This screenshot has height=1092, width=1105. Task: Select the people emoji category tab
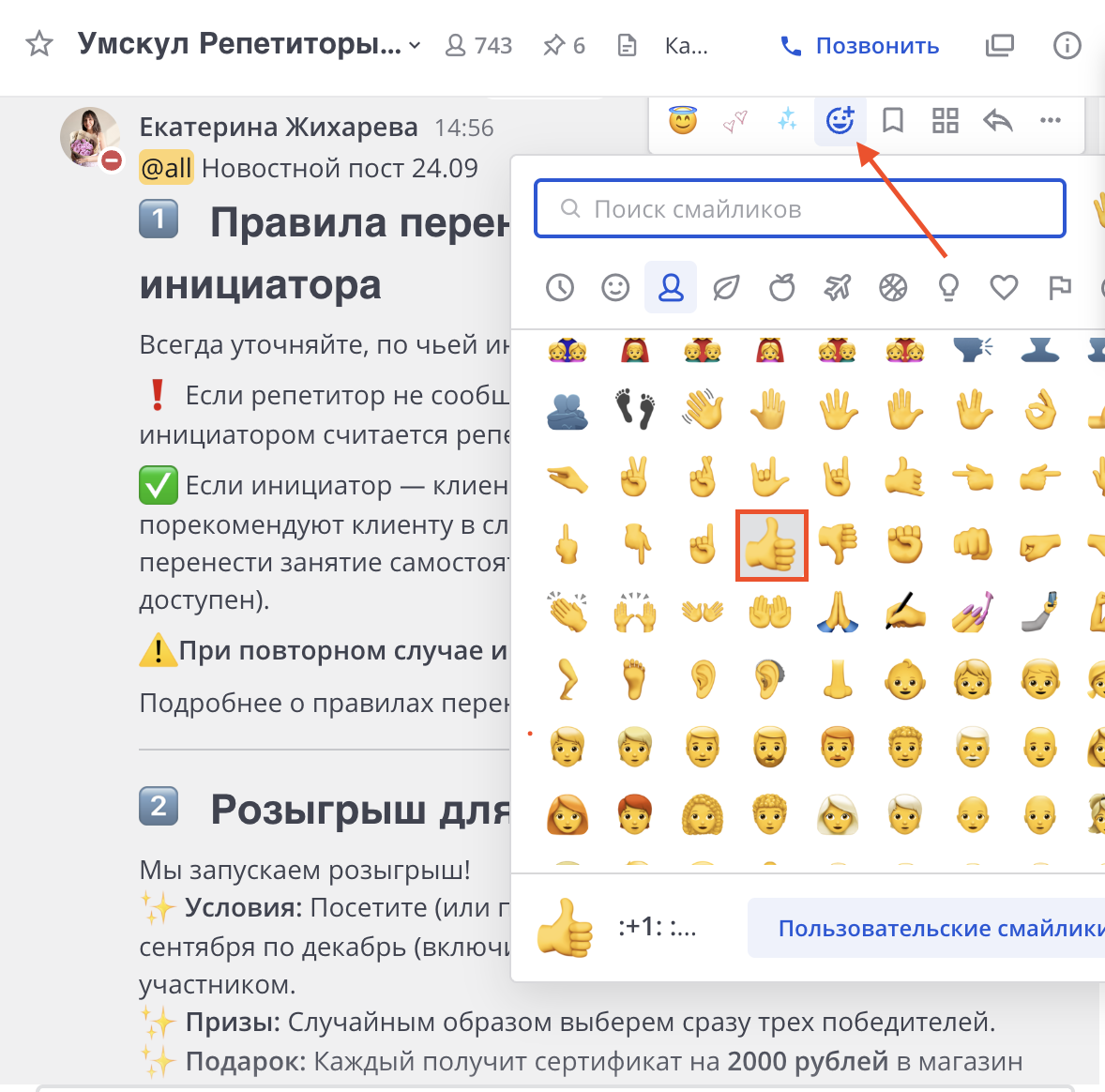671,288
